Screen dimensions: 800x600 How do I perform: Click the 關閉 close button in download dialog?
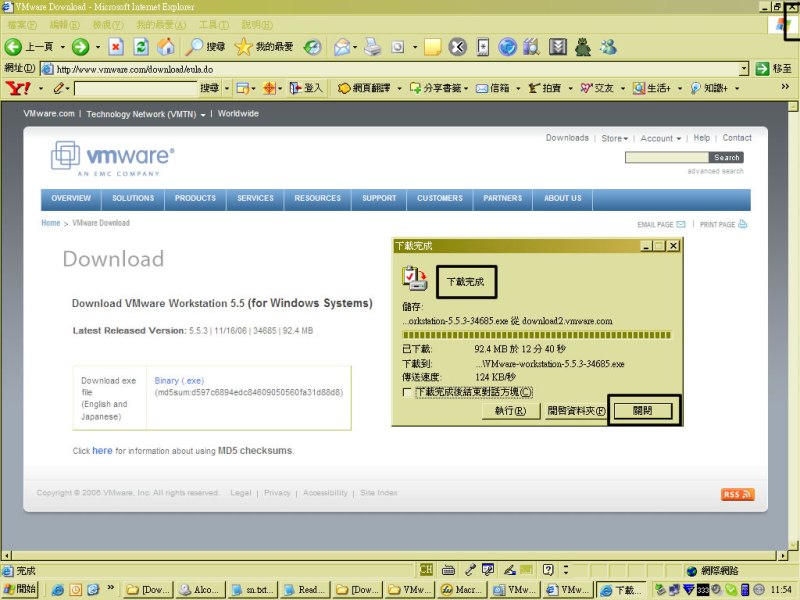[x=643, y=411]
